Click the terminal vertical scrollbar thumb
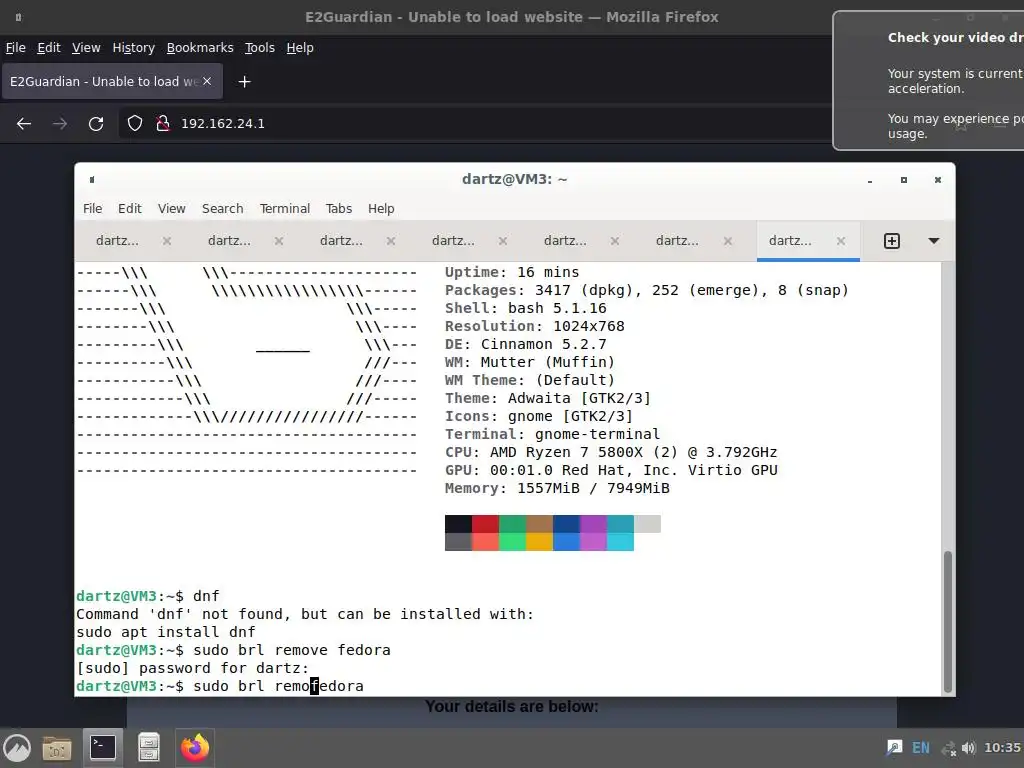 pyautogui.click(x=948, y=622)
